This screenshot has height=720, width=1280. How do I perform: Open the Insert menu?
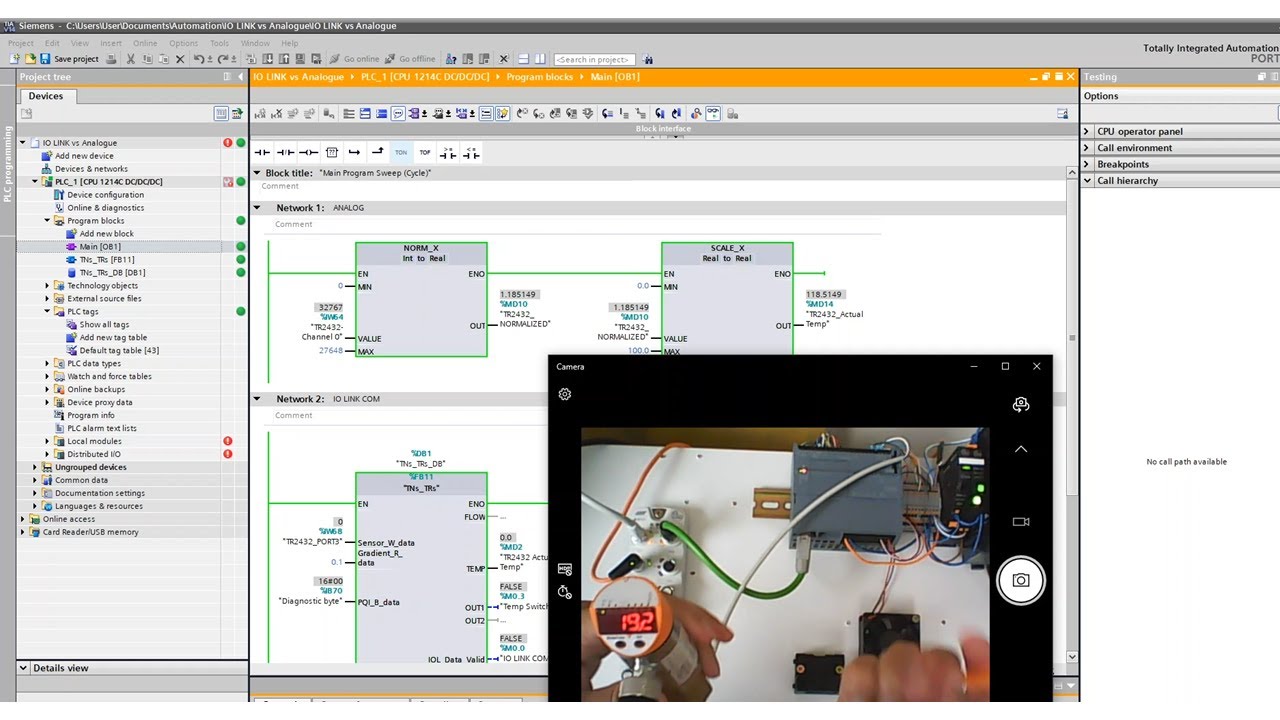(x=111, y=43)
